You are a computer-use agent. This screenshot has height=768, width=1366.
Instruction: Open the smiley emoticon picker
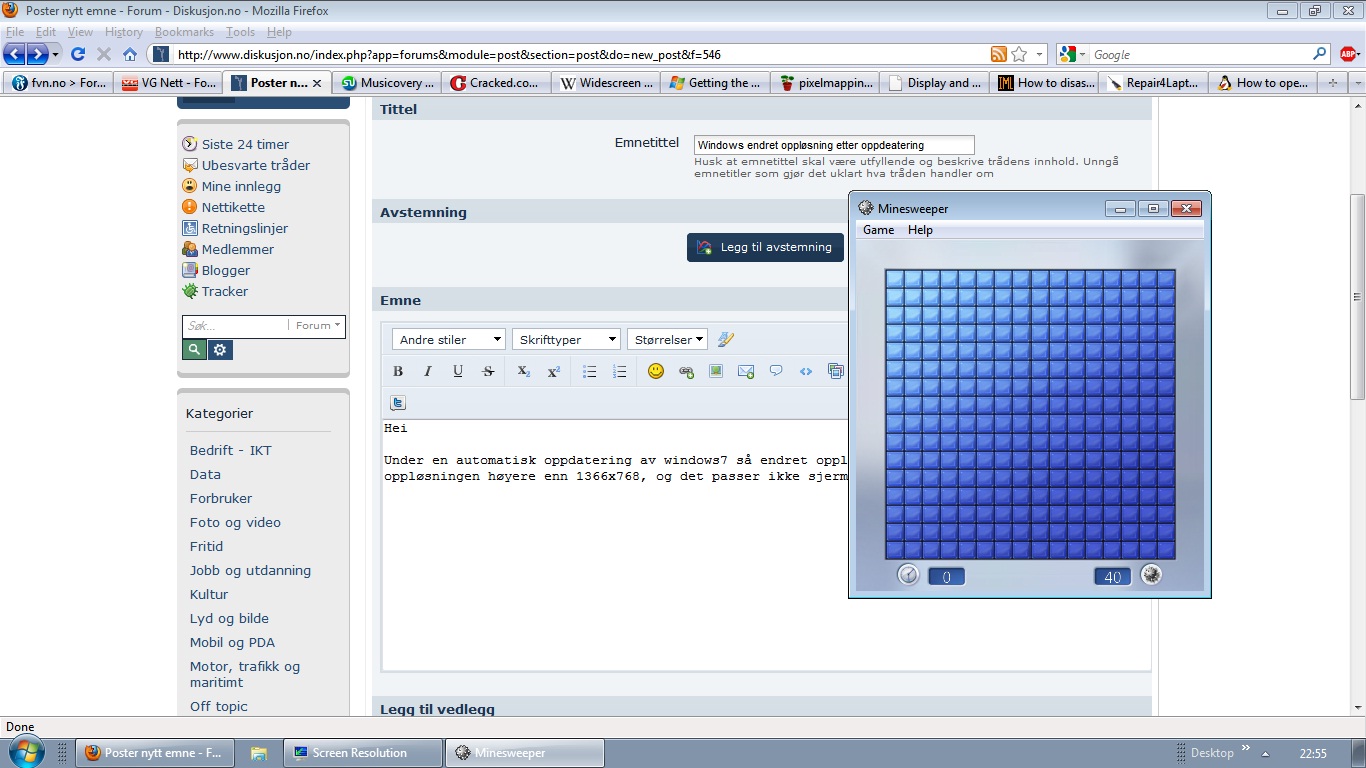click(x=656, y=371)
